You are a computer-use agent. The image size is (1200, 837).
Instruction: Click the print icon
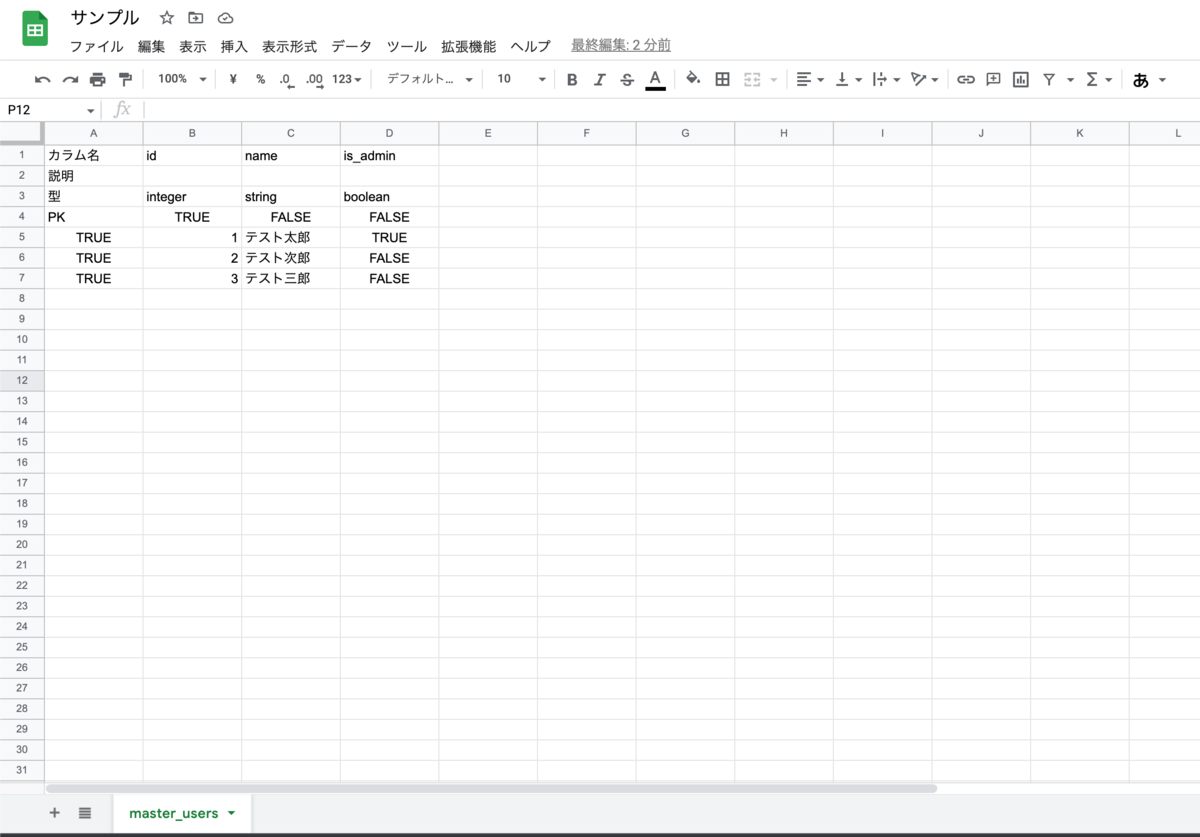click(97, 79)
